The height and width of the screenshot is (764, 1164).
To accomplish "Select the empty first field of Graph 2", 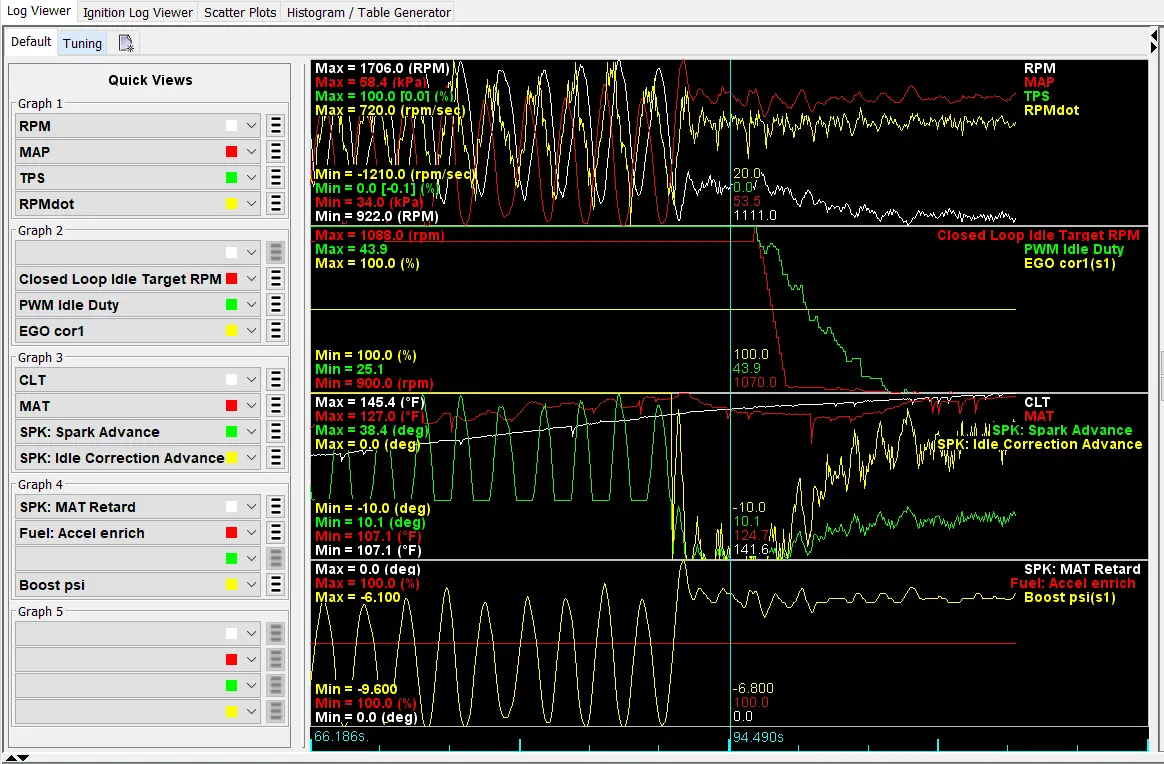I will [x=137, y=252].
